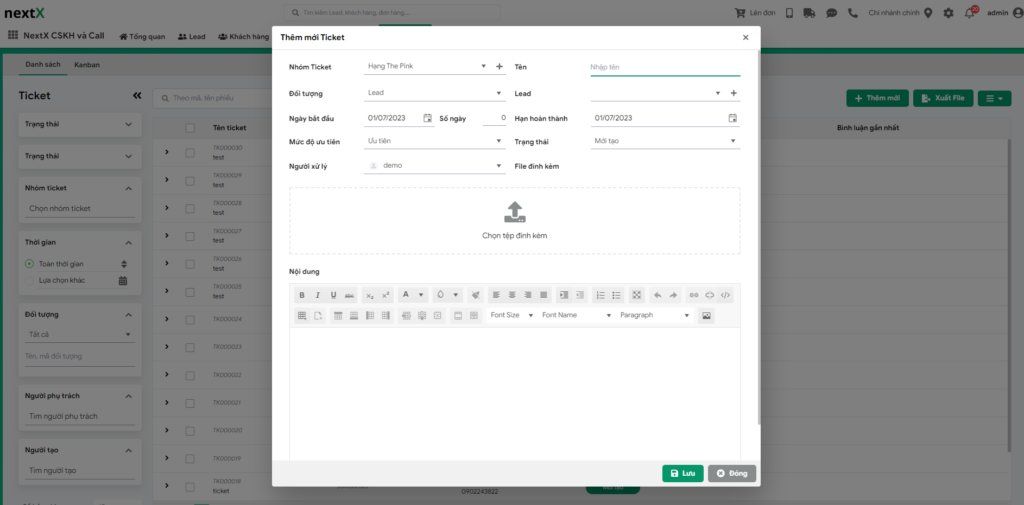
Task: Add new Nhóm Ticket with plus icon
Action: point(500,67)
